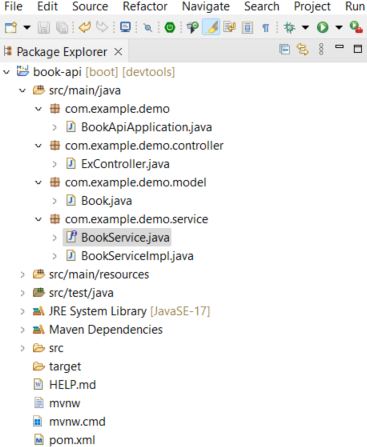Click the Save All toolbar icon

tap(62, 27)
